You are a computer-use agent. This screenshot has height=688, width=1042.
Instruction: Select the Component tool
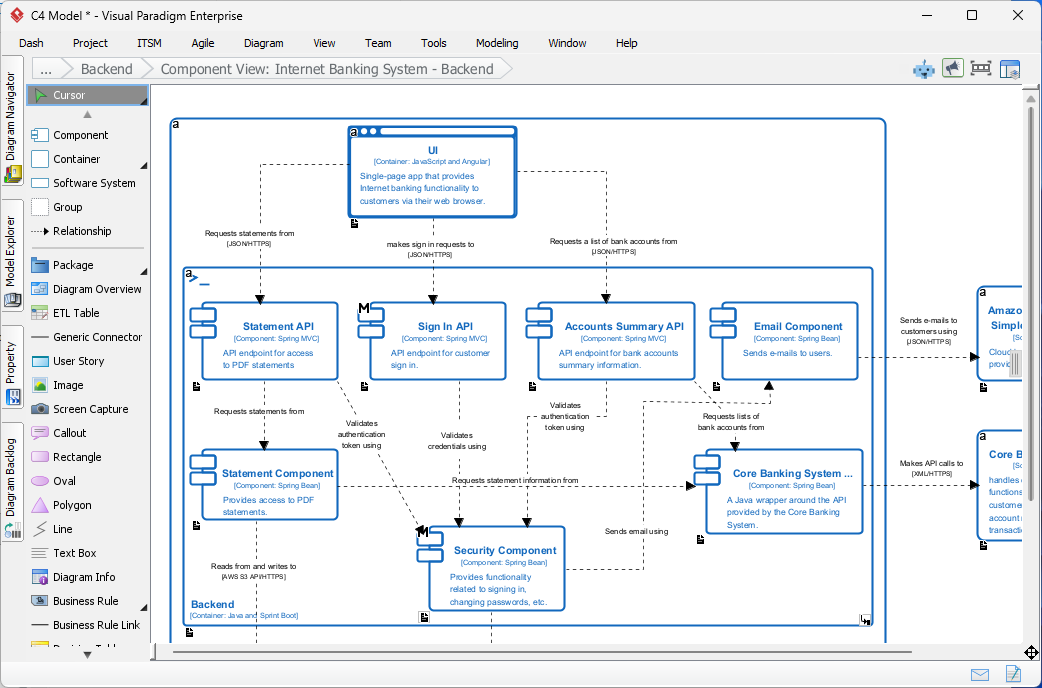pos(74,135)
